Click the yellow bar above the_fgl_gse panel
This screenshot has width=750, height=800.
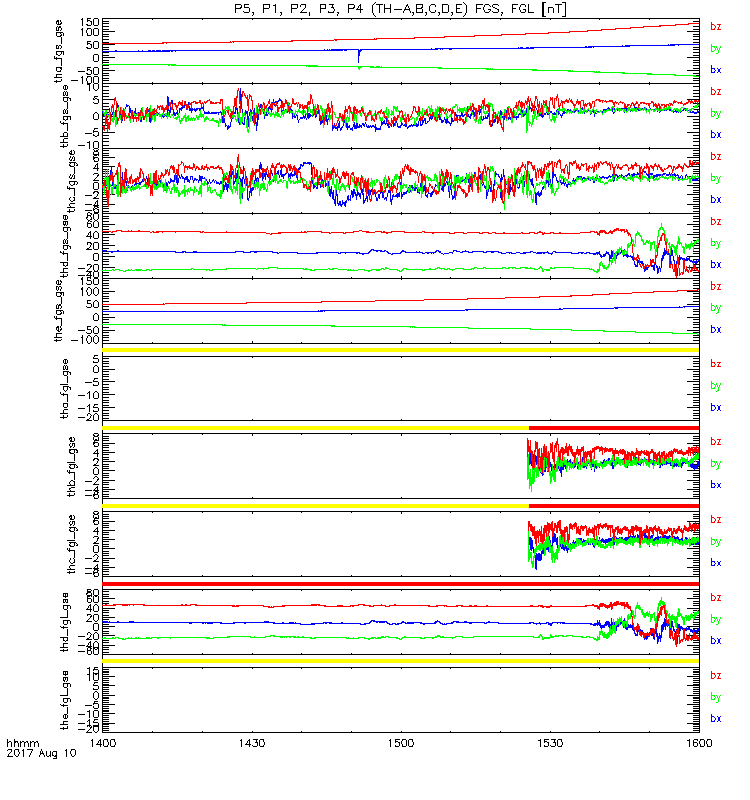[401, 661]
